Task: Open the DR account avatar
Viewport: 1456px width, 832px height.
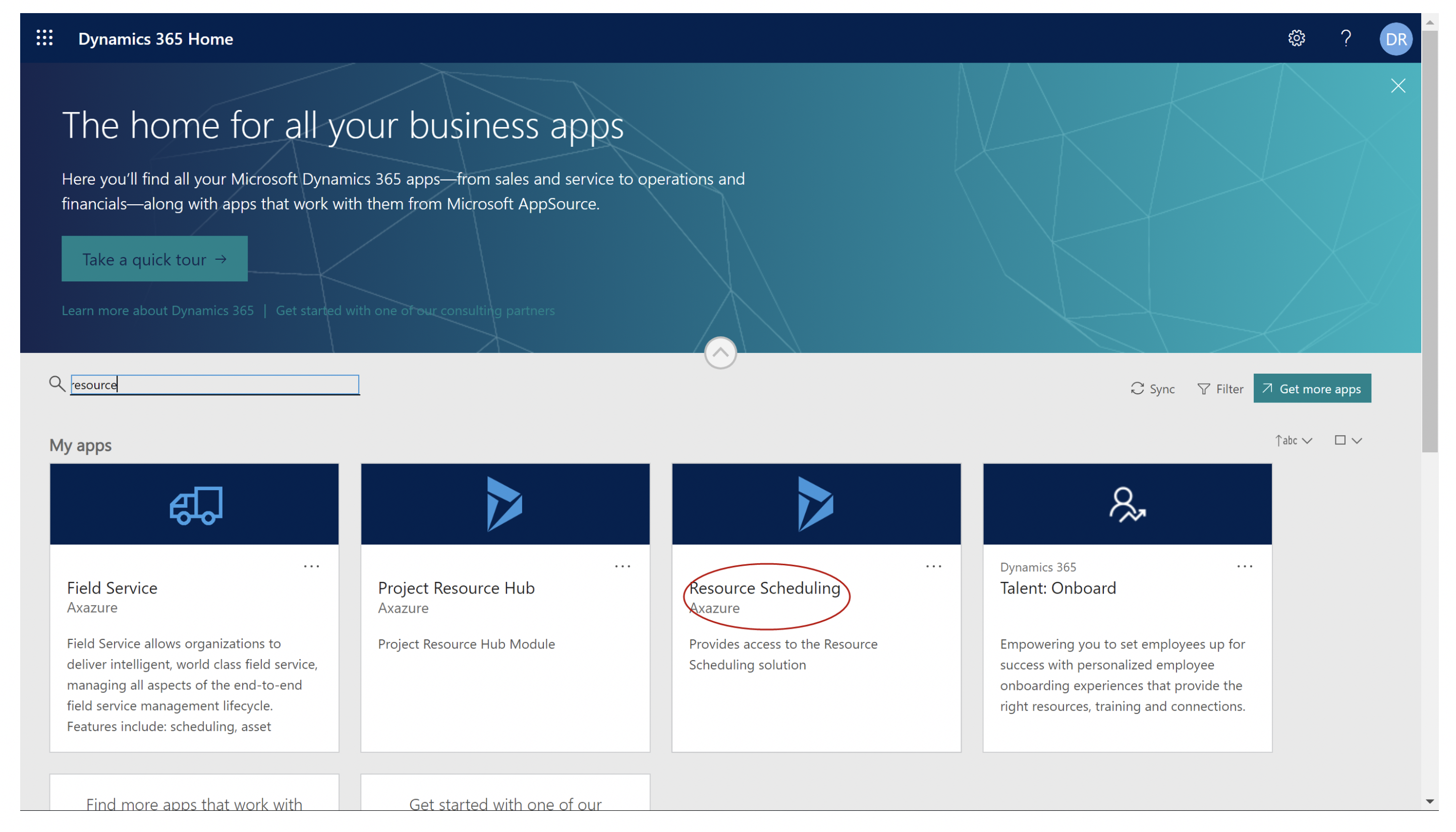Action: click(x=1395, y=39)
